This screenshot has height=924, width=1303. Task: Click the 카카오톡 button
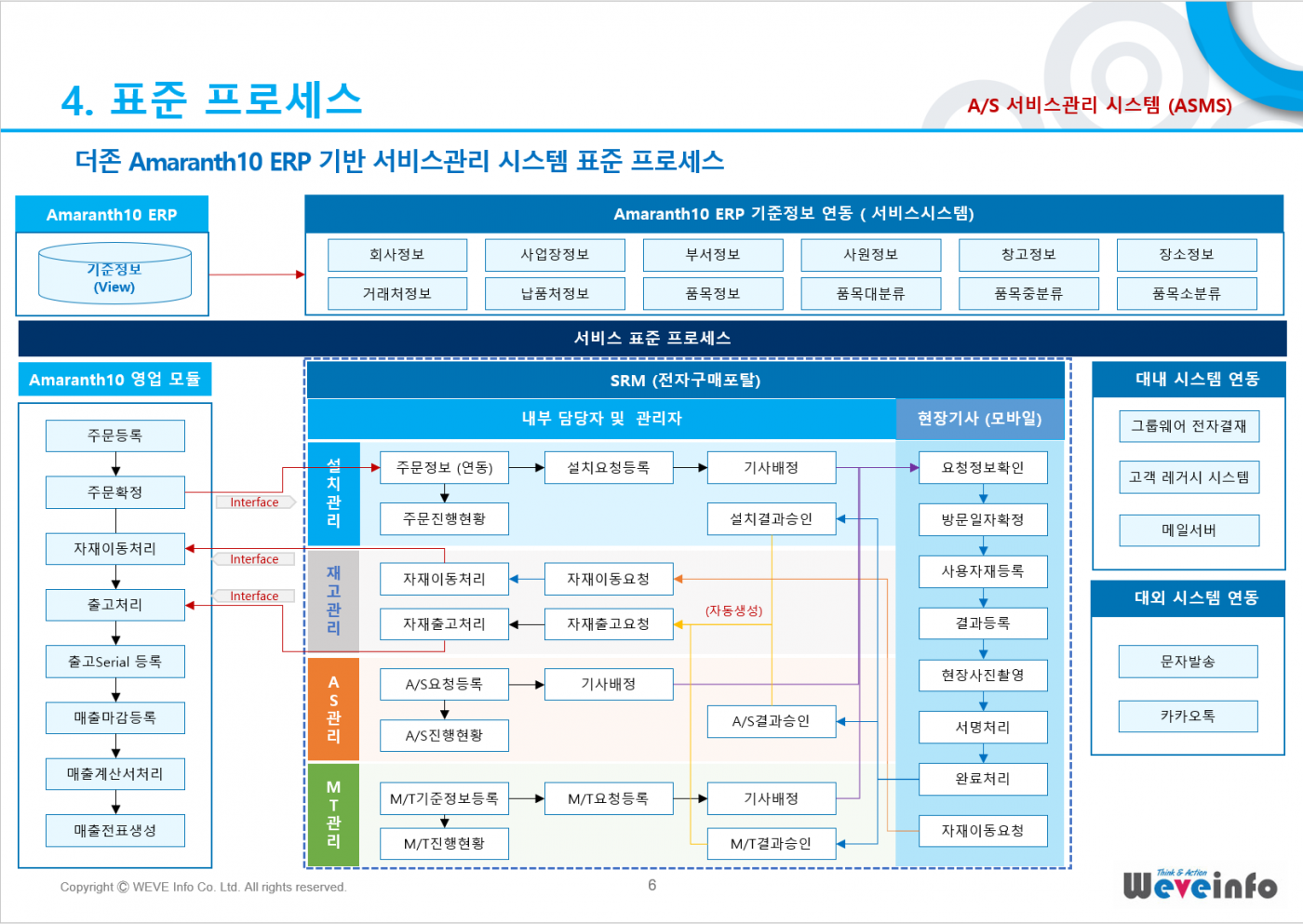1188,716
